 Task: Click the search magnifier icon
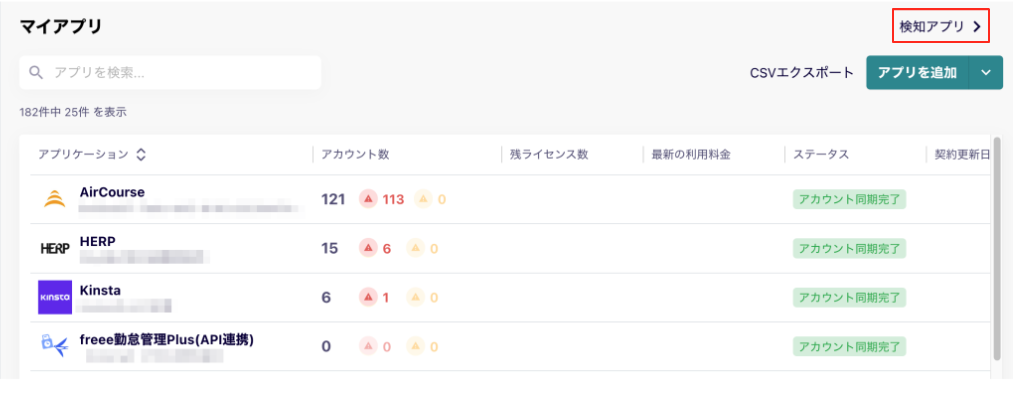(36, 72)
